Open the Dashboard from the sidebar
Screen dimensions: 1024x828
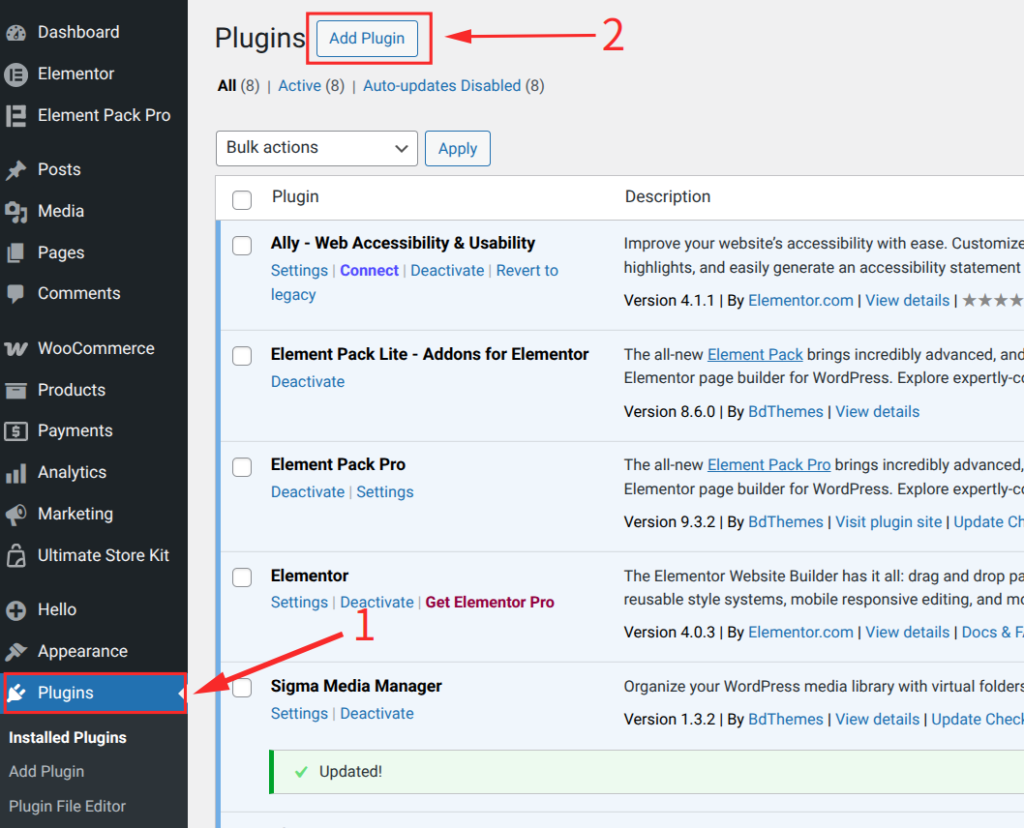point(65,32)
